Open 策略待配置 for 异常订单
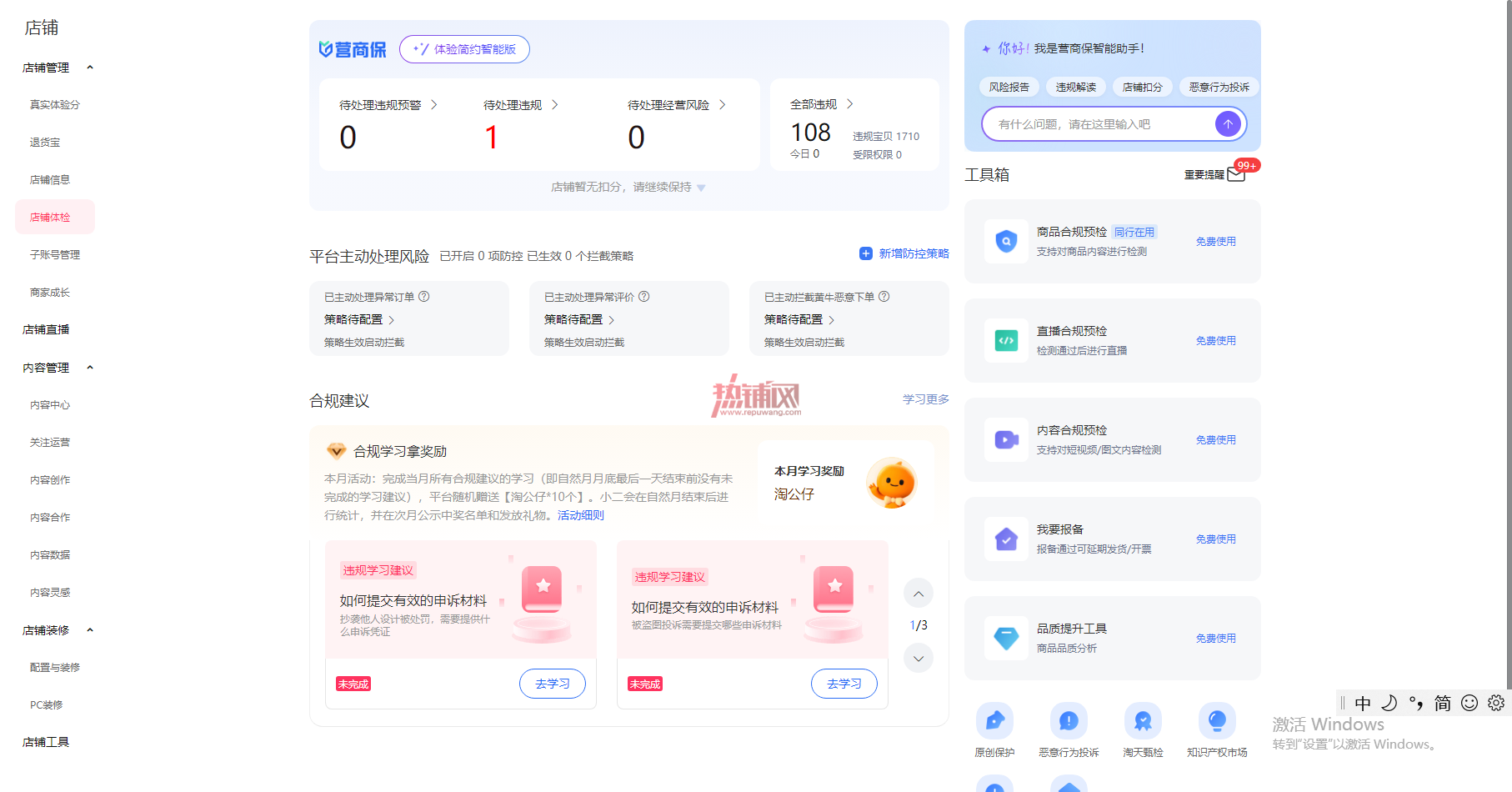1512x792 pixels. 359,319
